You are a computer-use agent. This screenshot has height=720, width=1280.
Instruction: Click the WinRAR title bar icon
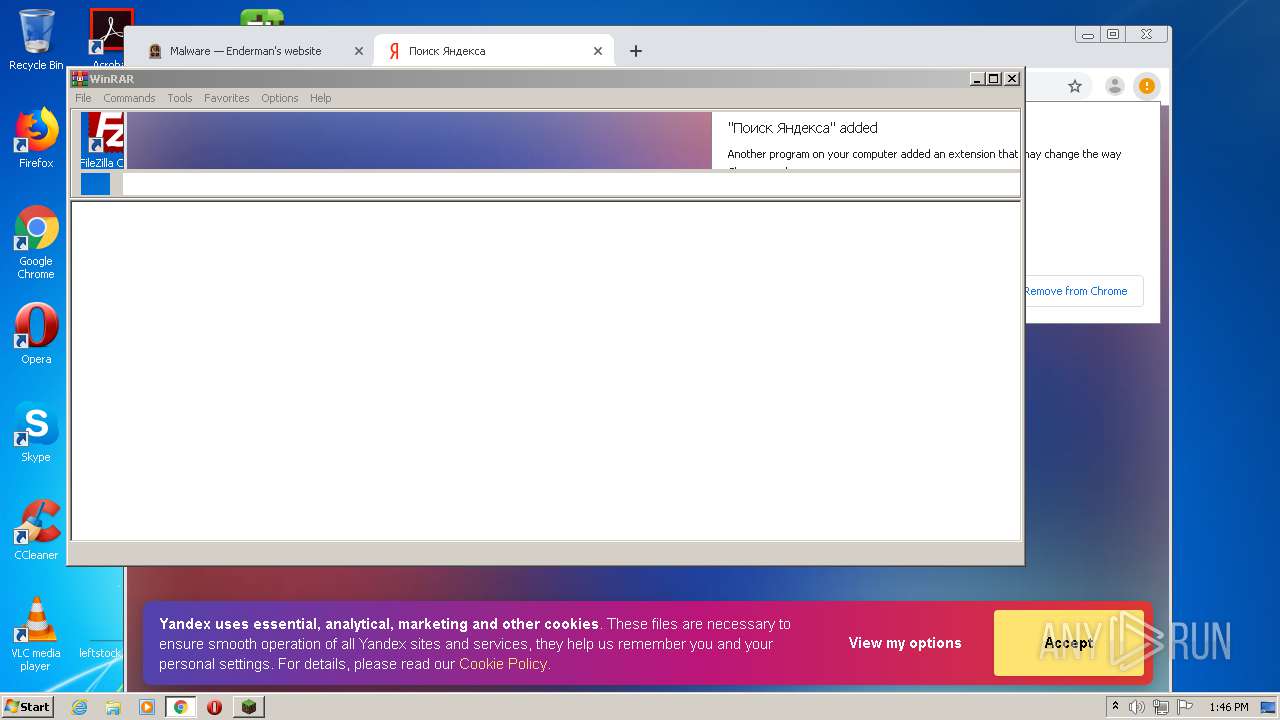tap(80, 79)
